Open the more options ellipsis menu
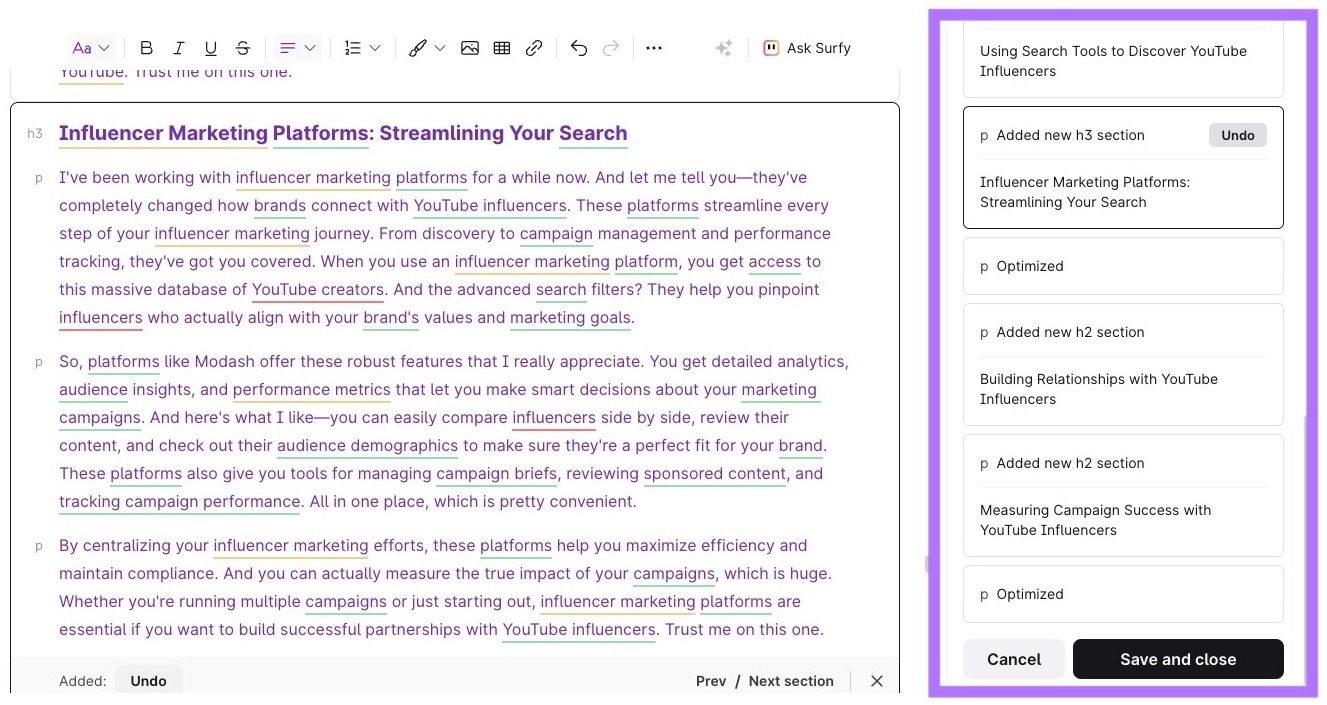This screenshot has height=705, width=1327. click(654, 47)
